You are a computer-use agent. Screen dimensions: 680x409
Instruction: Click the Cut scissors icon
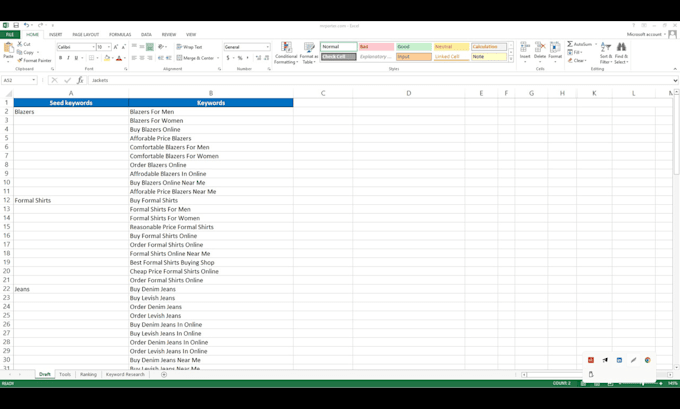[20, 44]
